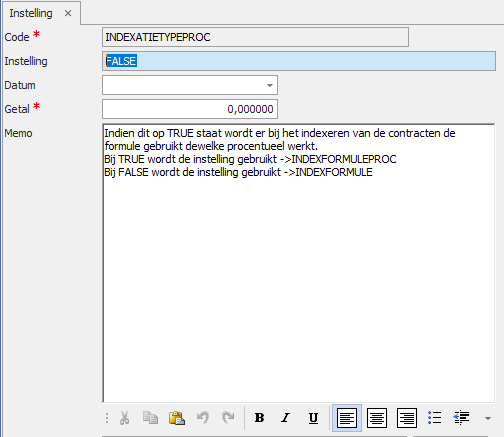The image size is (504, 437).
Task: Click the Undo arrow icon
Action: click(203, 418)
